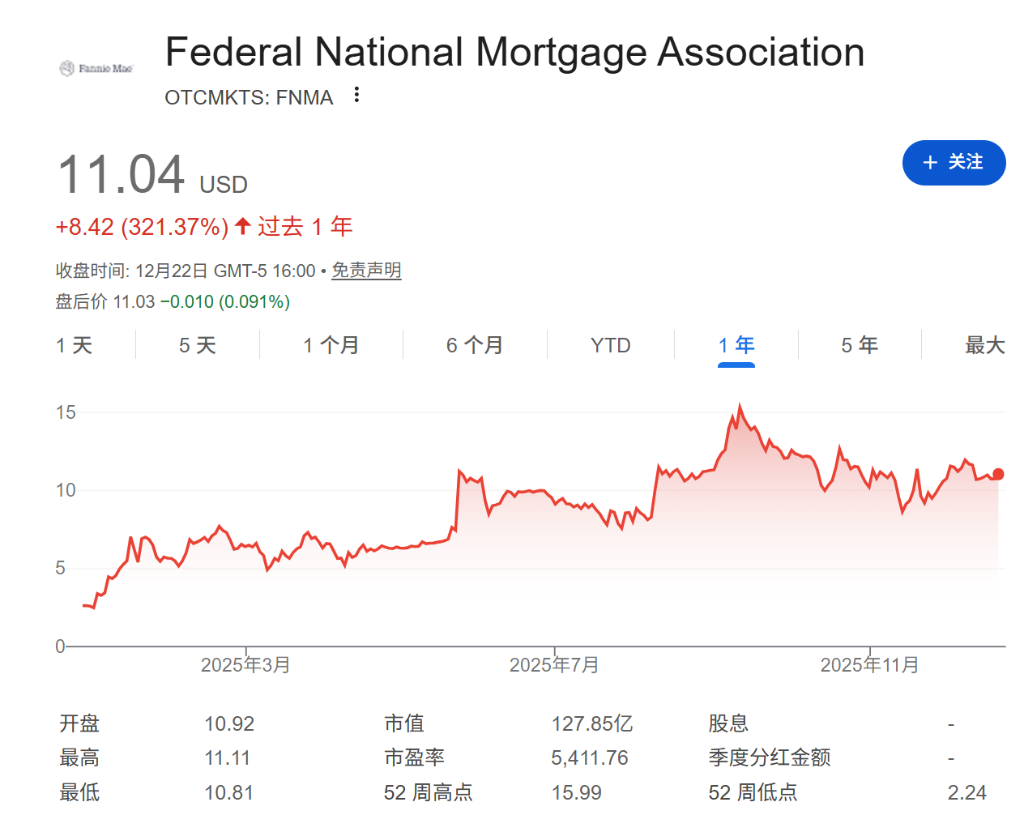Click the red endpoint dot on the chart
The image size is (1024, 814).
[x=998, y=475]
